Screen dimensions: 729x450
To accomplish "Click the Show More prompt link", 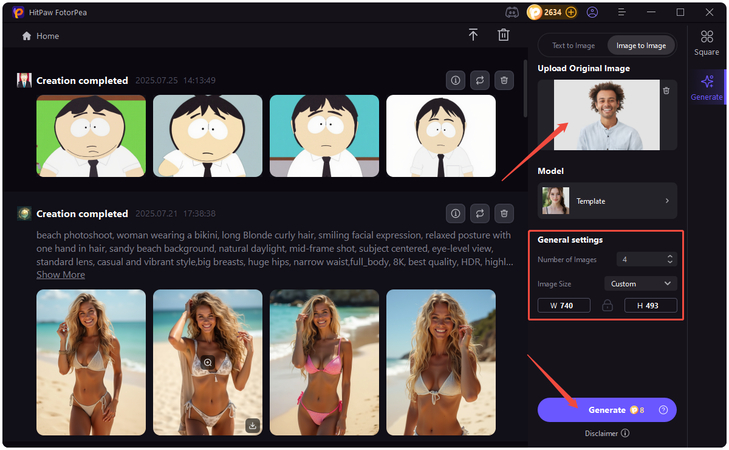I will [x=60, y=274].
